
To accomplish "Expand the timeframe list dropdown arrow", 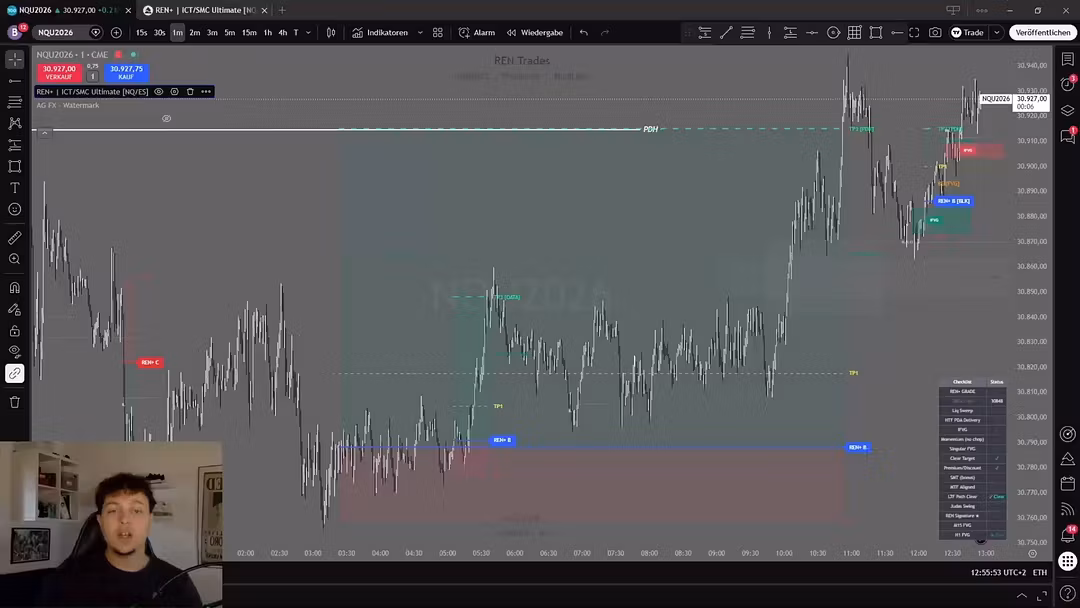I will tap(308, 32).
